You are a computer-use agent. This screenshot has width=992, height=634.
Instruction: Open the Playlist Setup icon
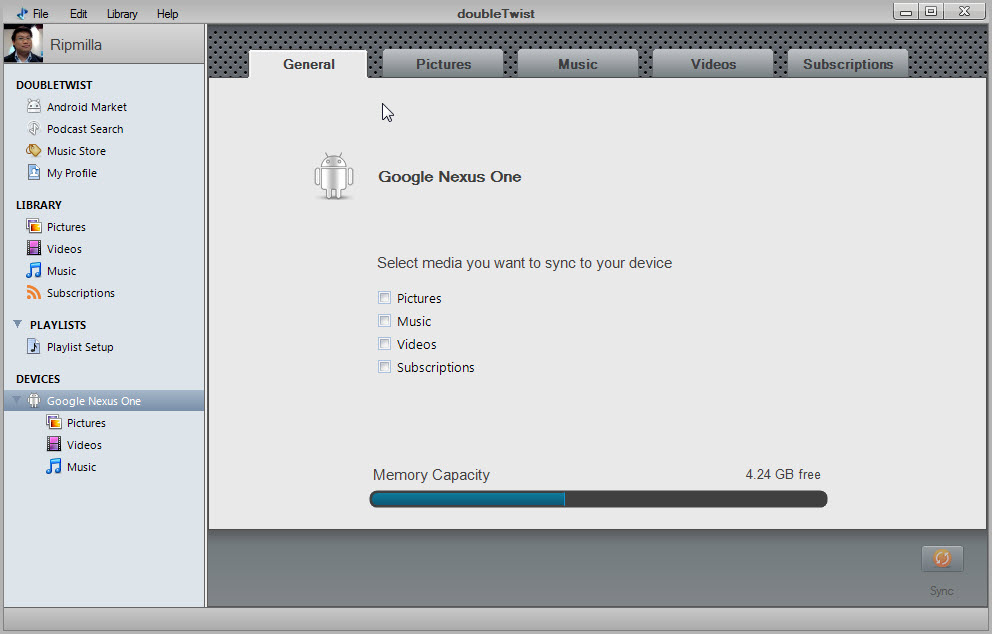point(34,347)
